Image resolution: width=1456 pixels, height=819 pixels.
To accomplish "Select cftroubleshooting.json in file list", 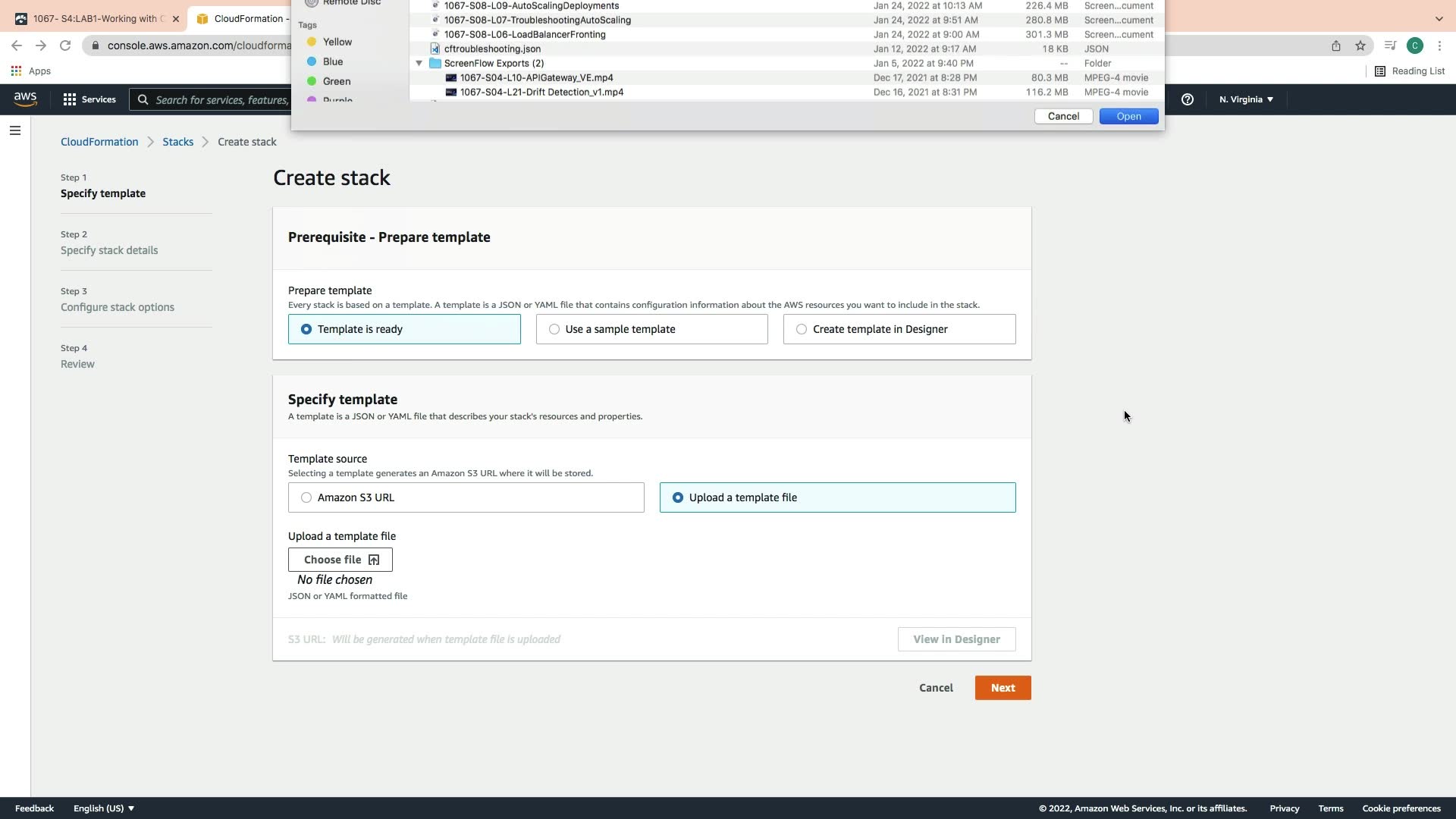I will [492, 49].
